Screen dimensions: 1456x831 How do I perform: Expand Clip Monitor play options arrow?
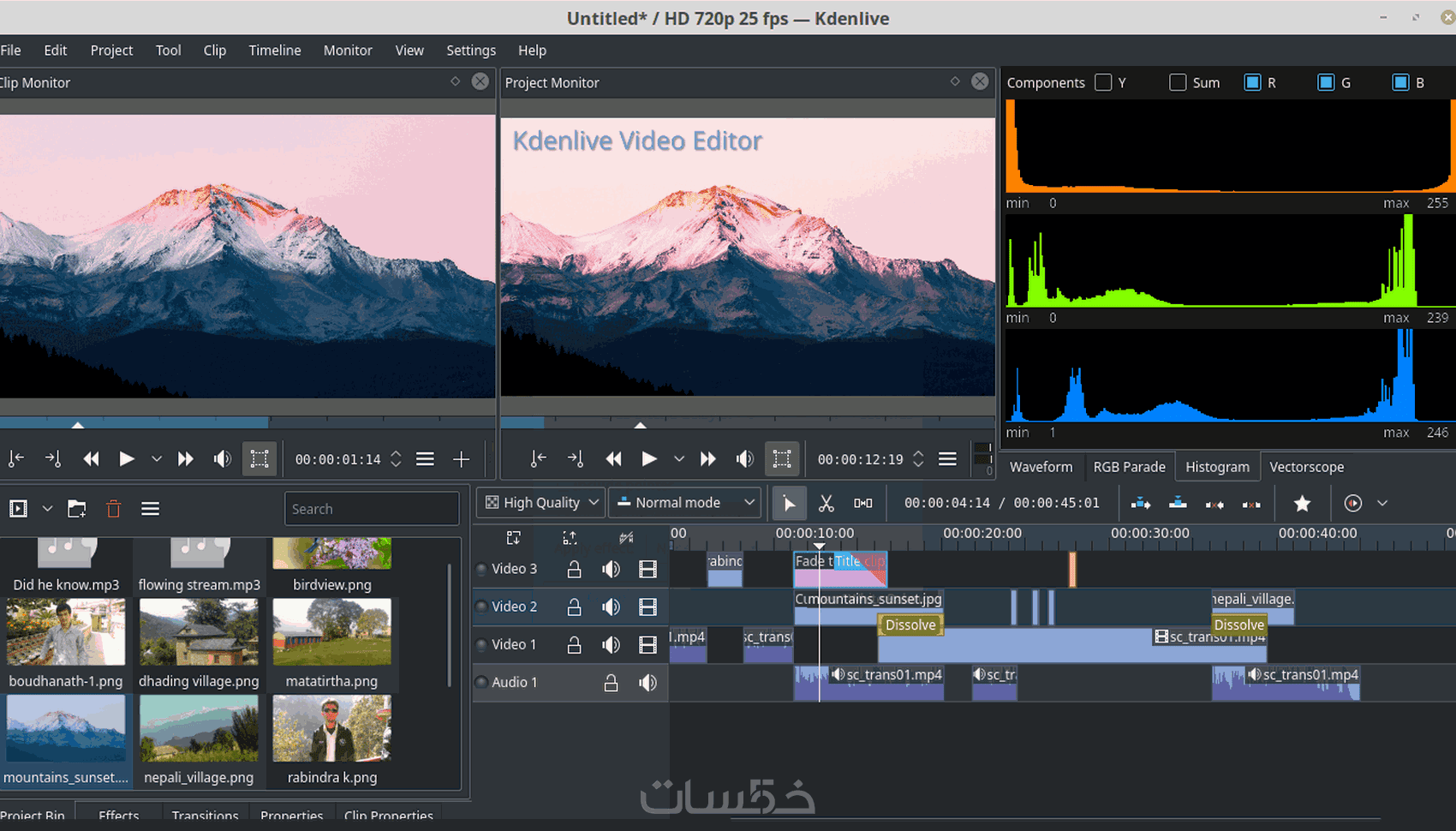157,459
